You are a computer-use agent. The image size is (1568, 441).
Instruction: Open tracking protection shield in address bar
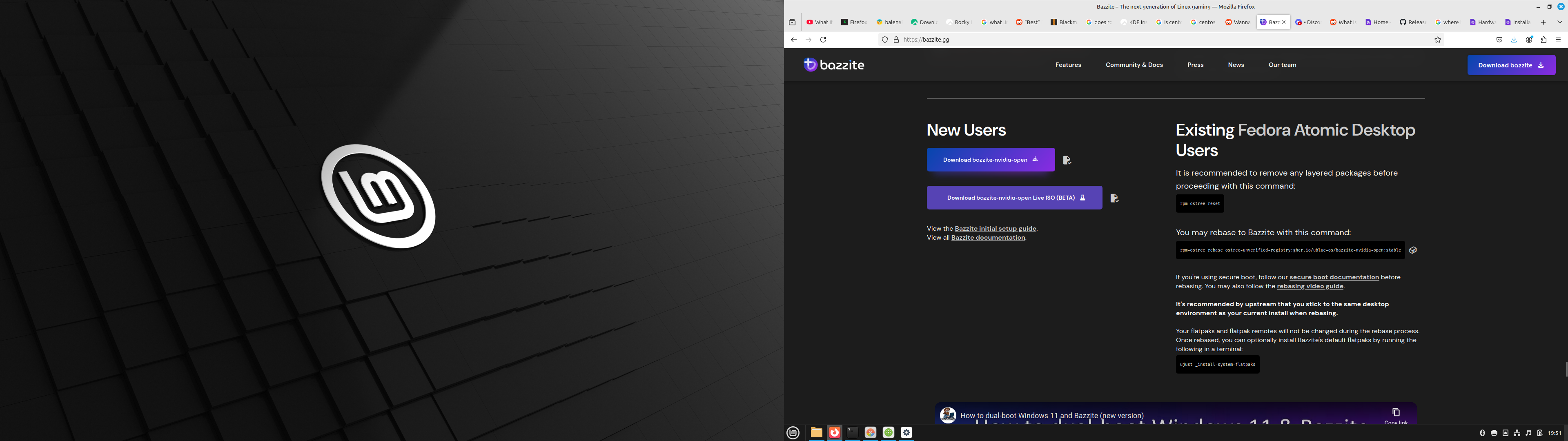(x=884, y=40)
